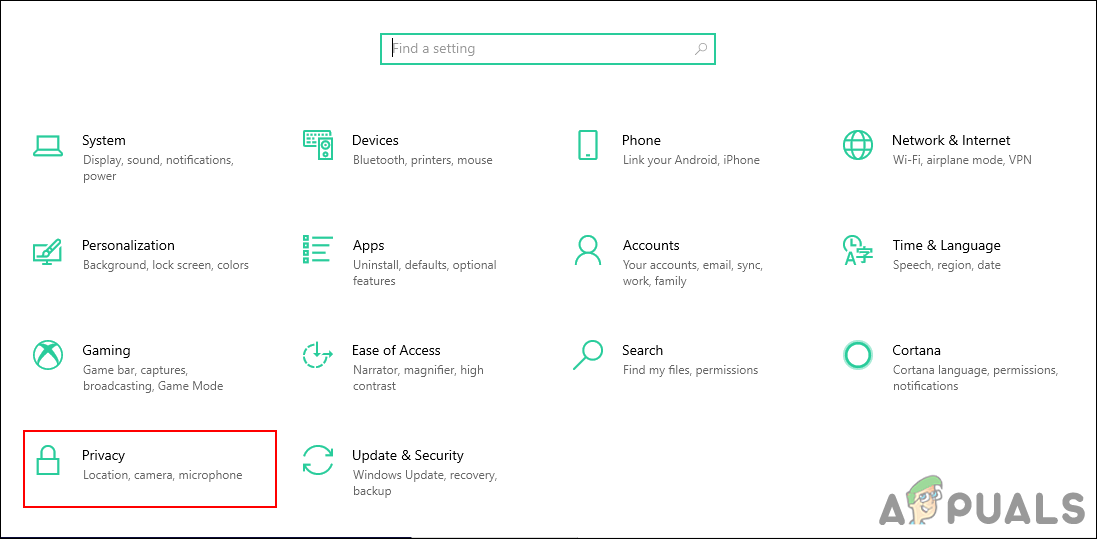Click the Network & Internet globe icon

click(x=858, y=145)
